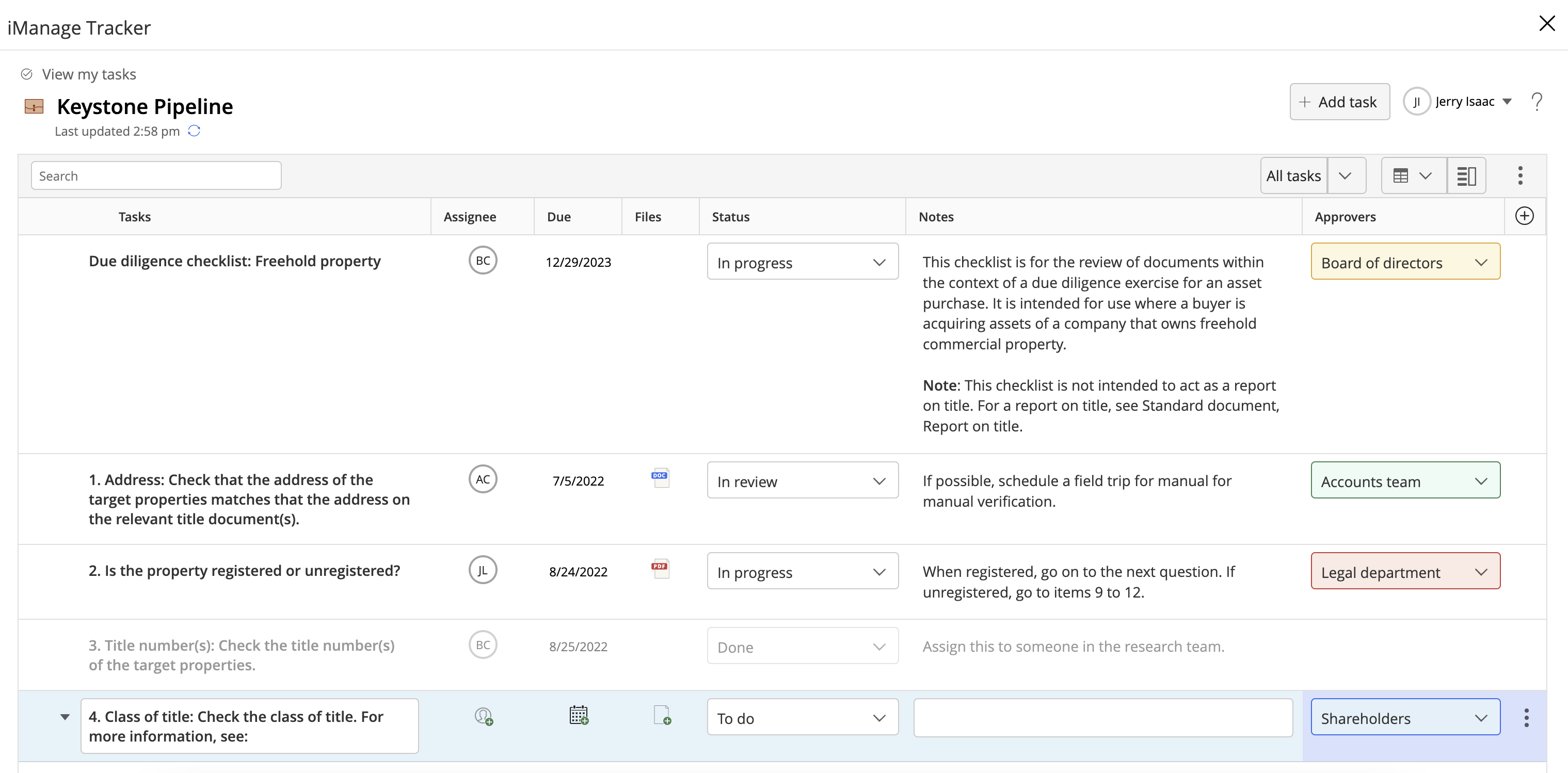Click the add file icon in task 4 row
The width and height of the screenshot is (1568, 773).
(x=662, y=715)
